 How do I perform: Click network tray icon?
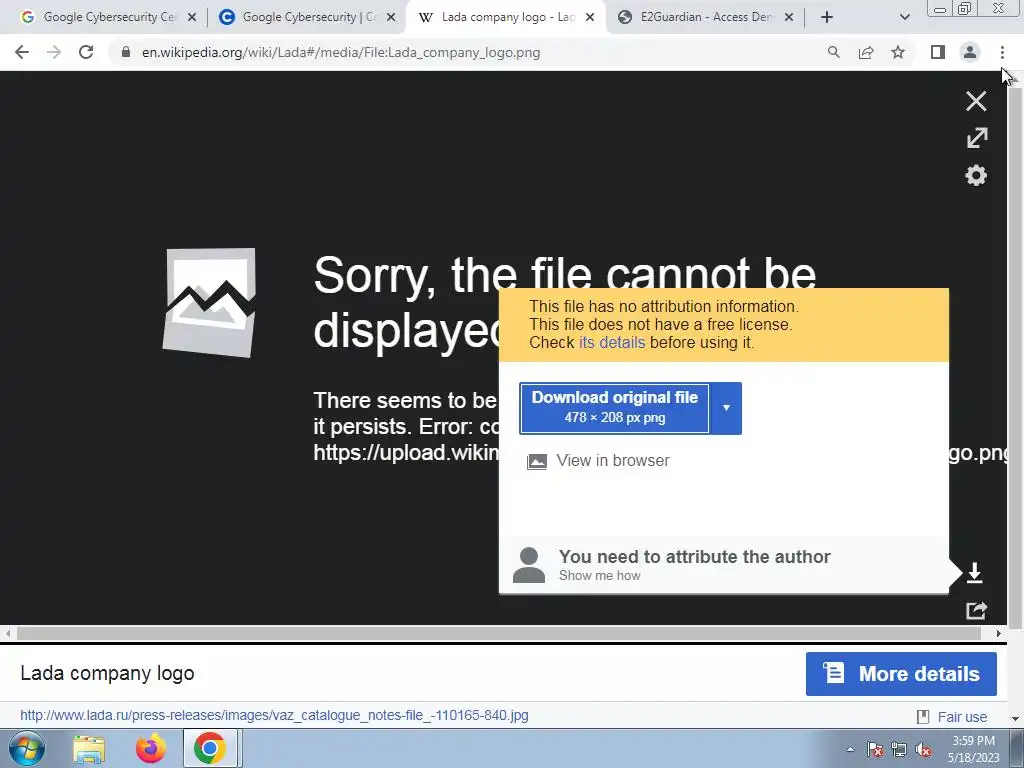point(899,750)
